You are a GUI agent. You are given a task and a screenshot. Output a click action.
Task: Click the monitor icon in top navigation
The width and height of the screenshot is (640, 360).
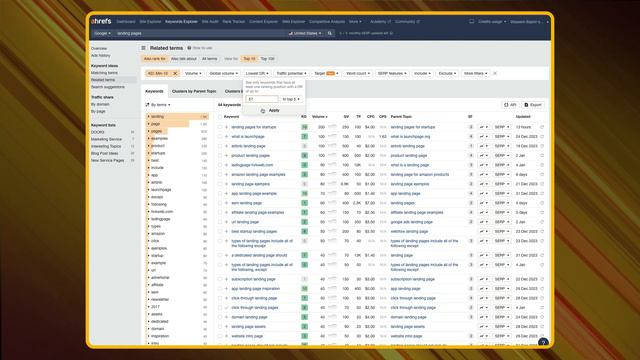[471, 22]
